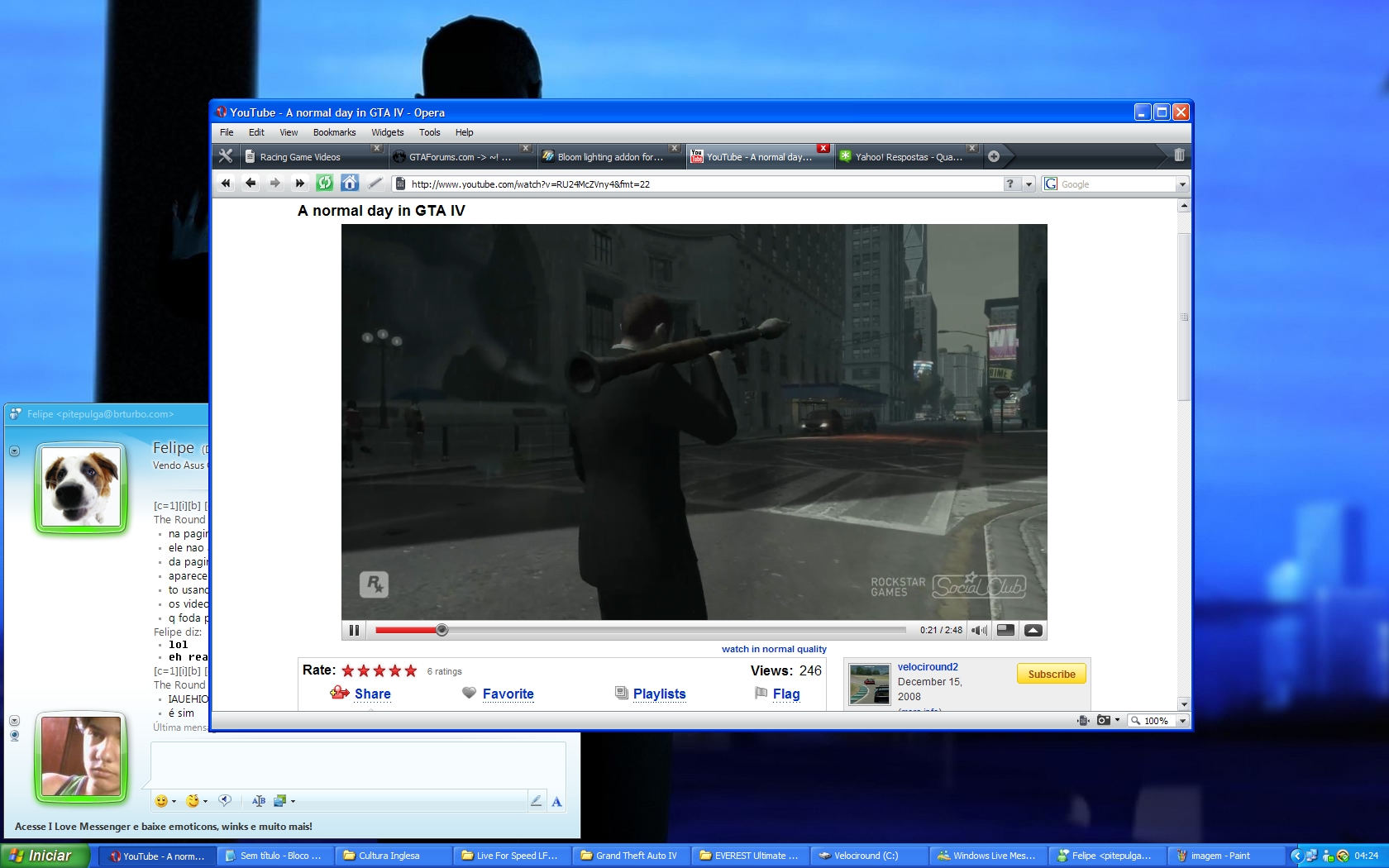Image resolution: width=1389 pixels, height=868 pixels.
Task: Click the Playlists link
Action: [x=660, y=694]
